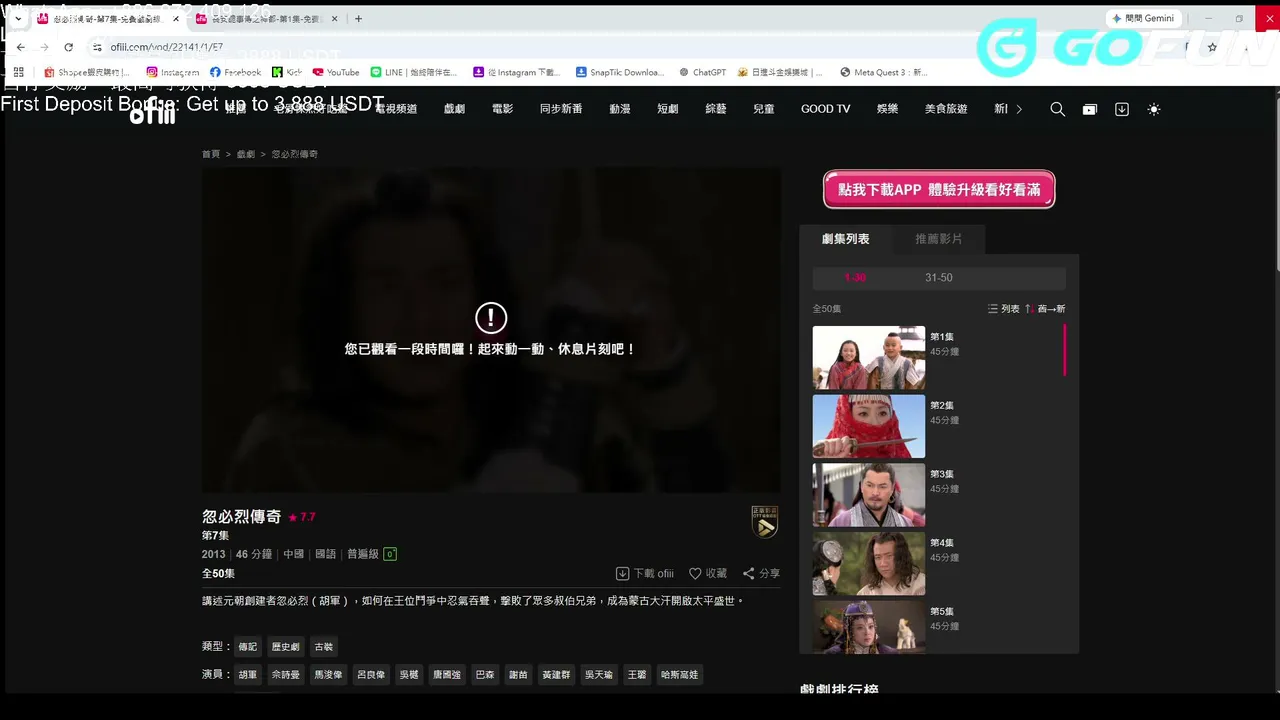Click the browser address bar URL

click(x=166, y=47)
